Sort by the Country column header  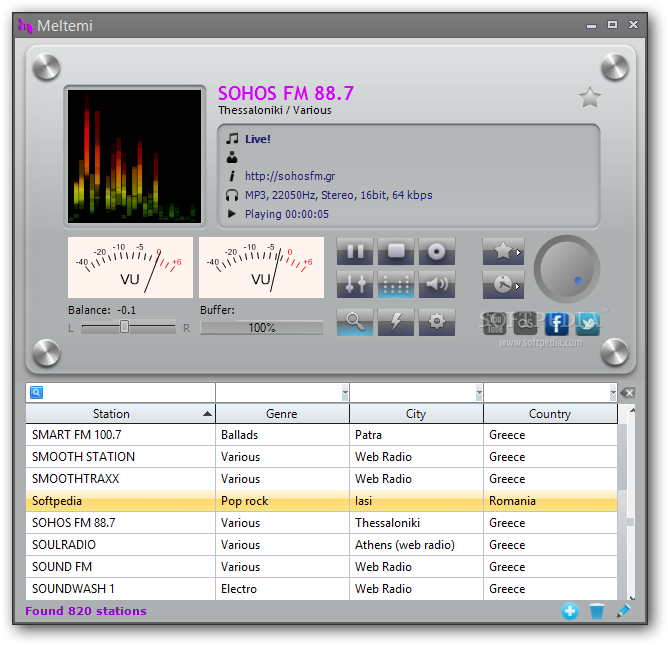pyautogui.click(x=550, y=414)
